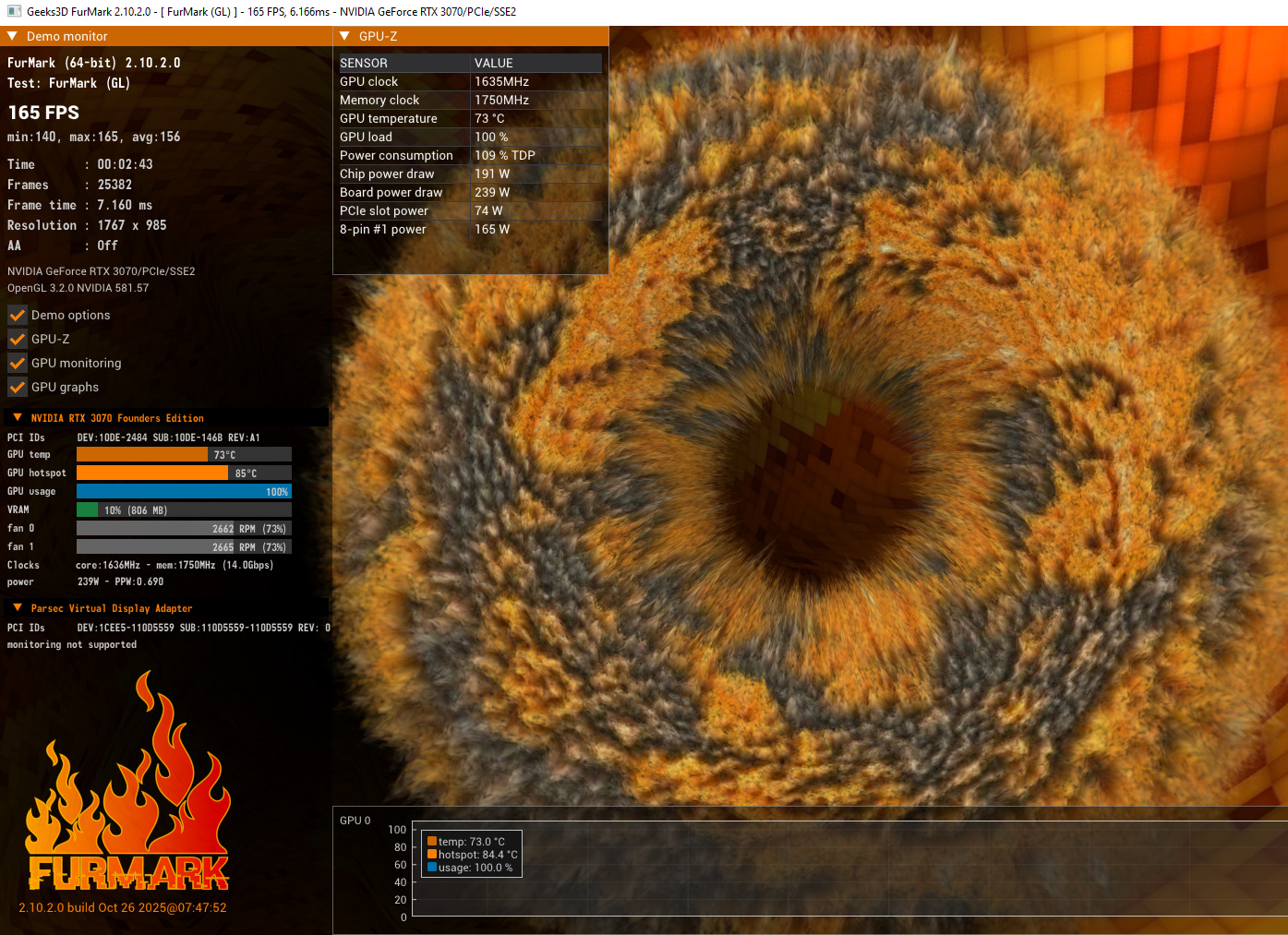This screenshot has height=935, width=1288.
Task: Click the GPU temp 73°C bar
Action: point(184,454)
